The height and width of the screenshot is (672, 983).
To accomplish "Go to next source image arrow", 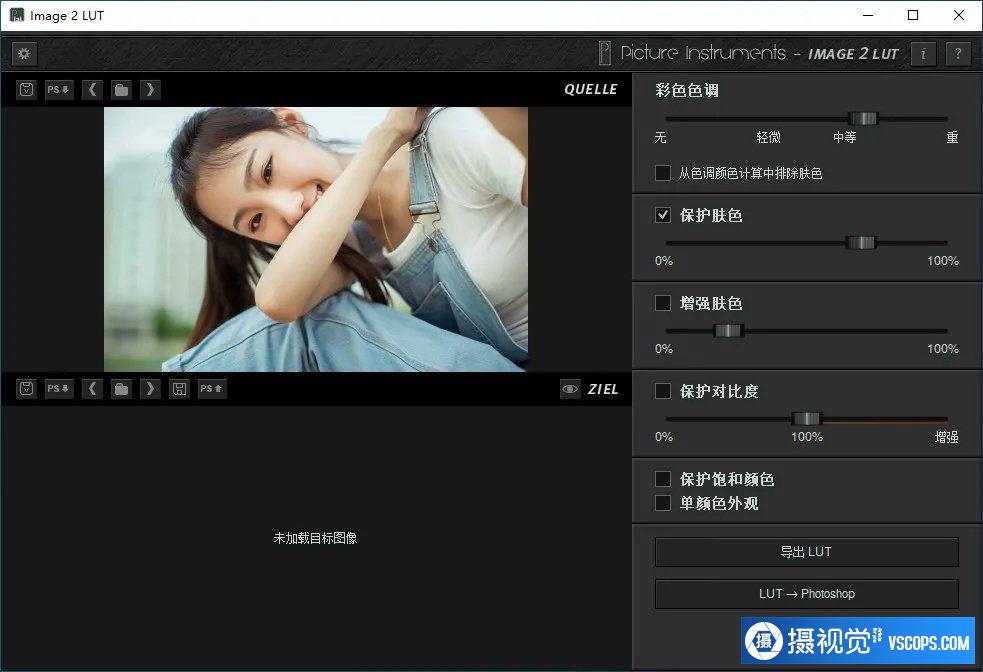I will 150,90.
